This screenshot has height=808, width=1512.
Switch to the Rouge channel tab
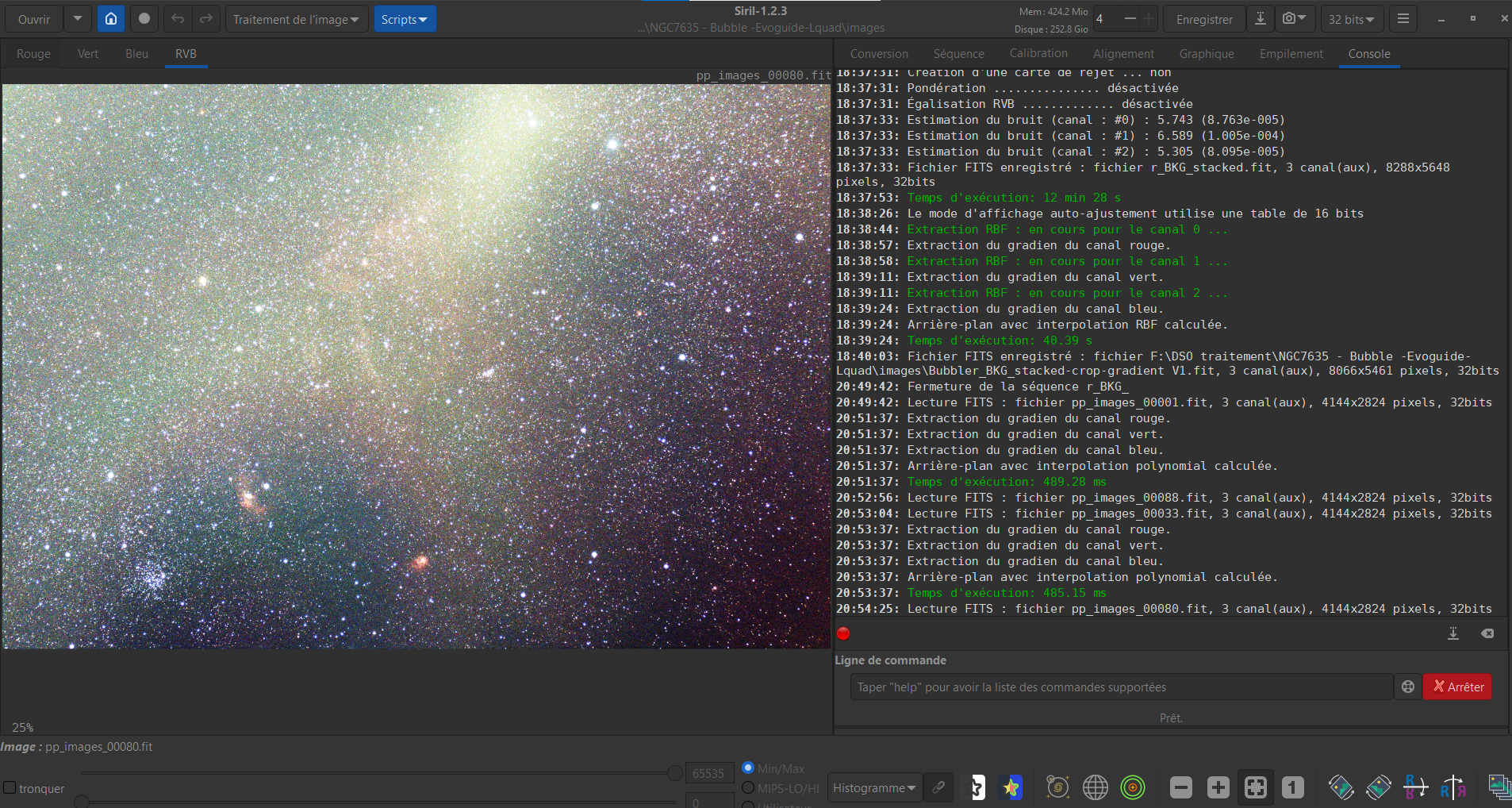tap(33, 54)
